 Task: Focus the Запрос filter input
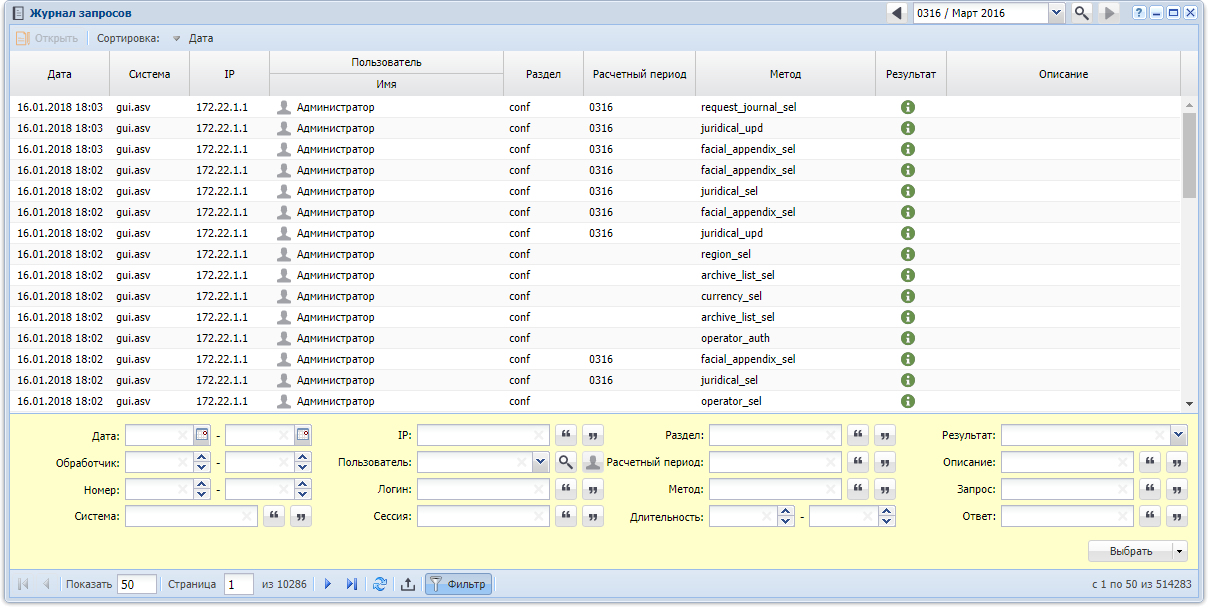pyautogui.click(x=1067, y=489)
